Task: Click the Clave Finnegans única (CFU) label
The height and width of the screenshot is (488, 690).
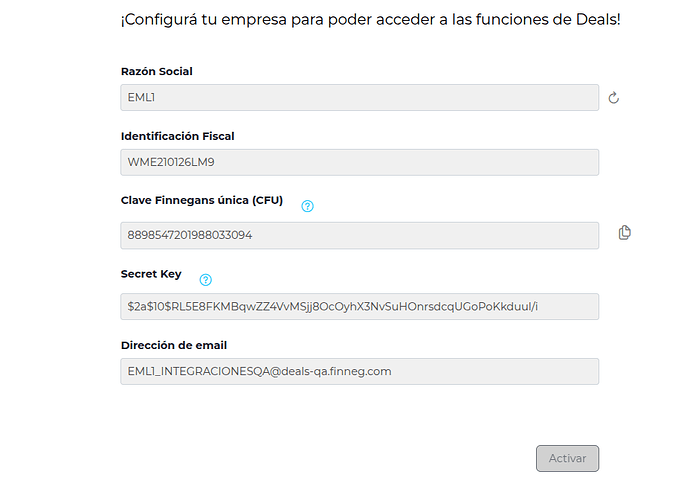Action: tap(201, 200)
